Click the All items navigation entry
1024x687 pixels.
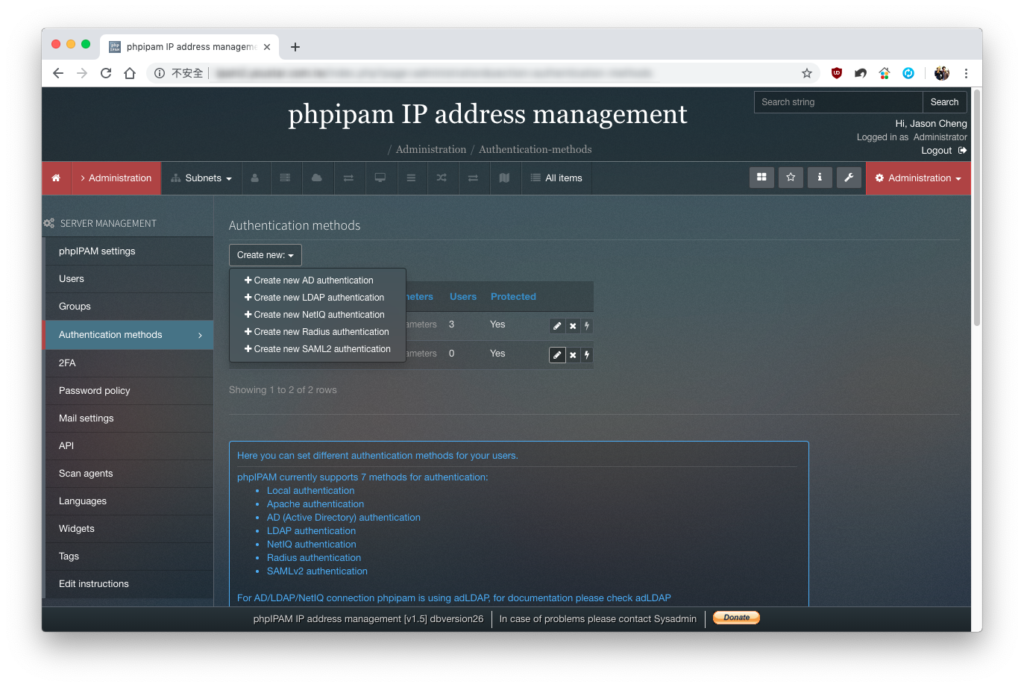tap(556, 178)
